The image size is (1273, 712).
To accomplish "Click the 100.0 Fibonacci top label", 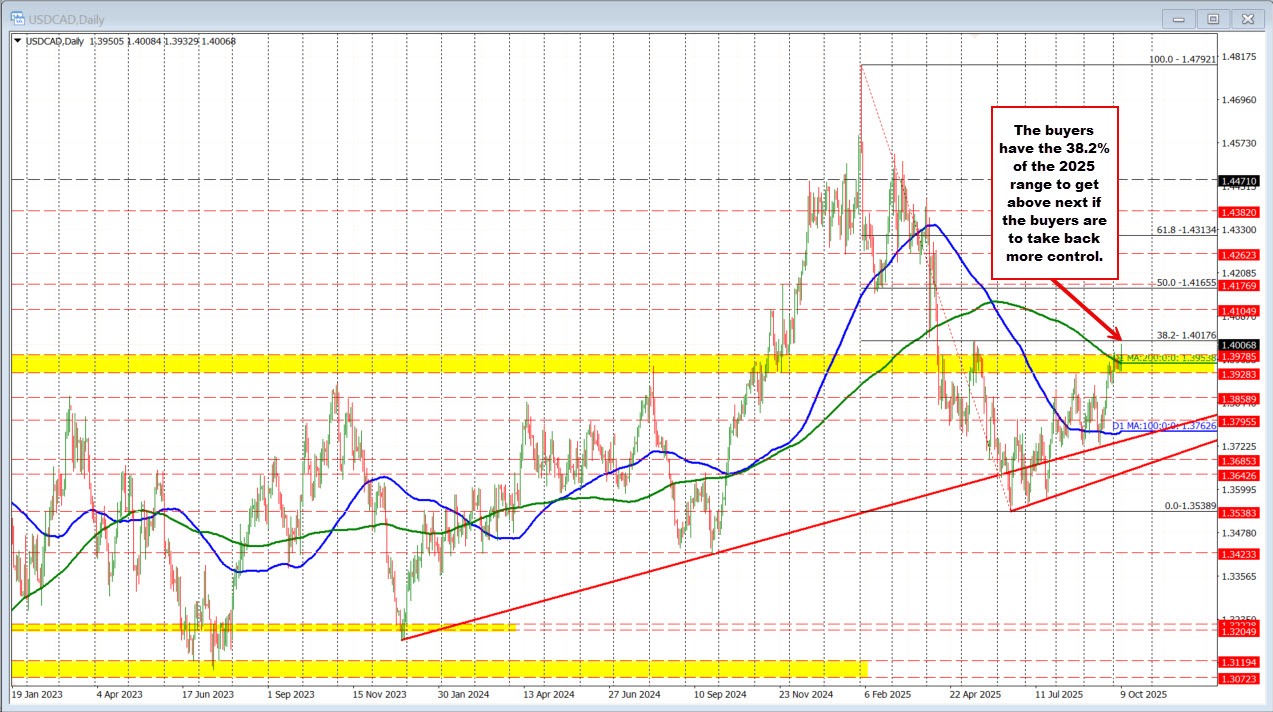I will tap(1181, 60).
